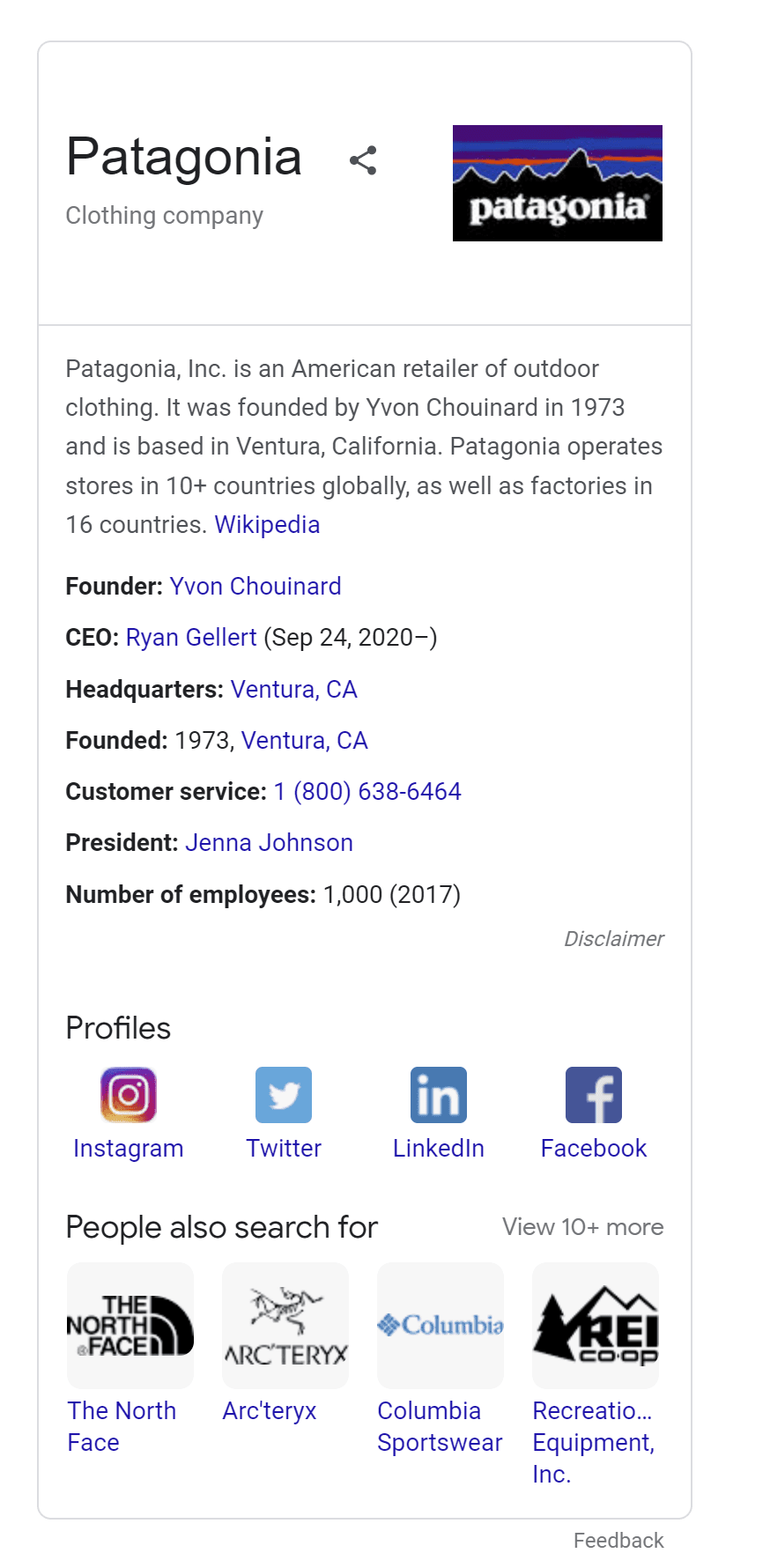Click the Headquarters Ventura, CA link
The width and height of the screenshot is (770, 1568).
293,690
